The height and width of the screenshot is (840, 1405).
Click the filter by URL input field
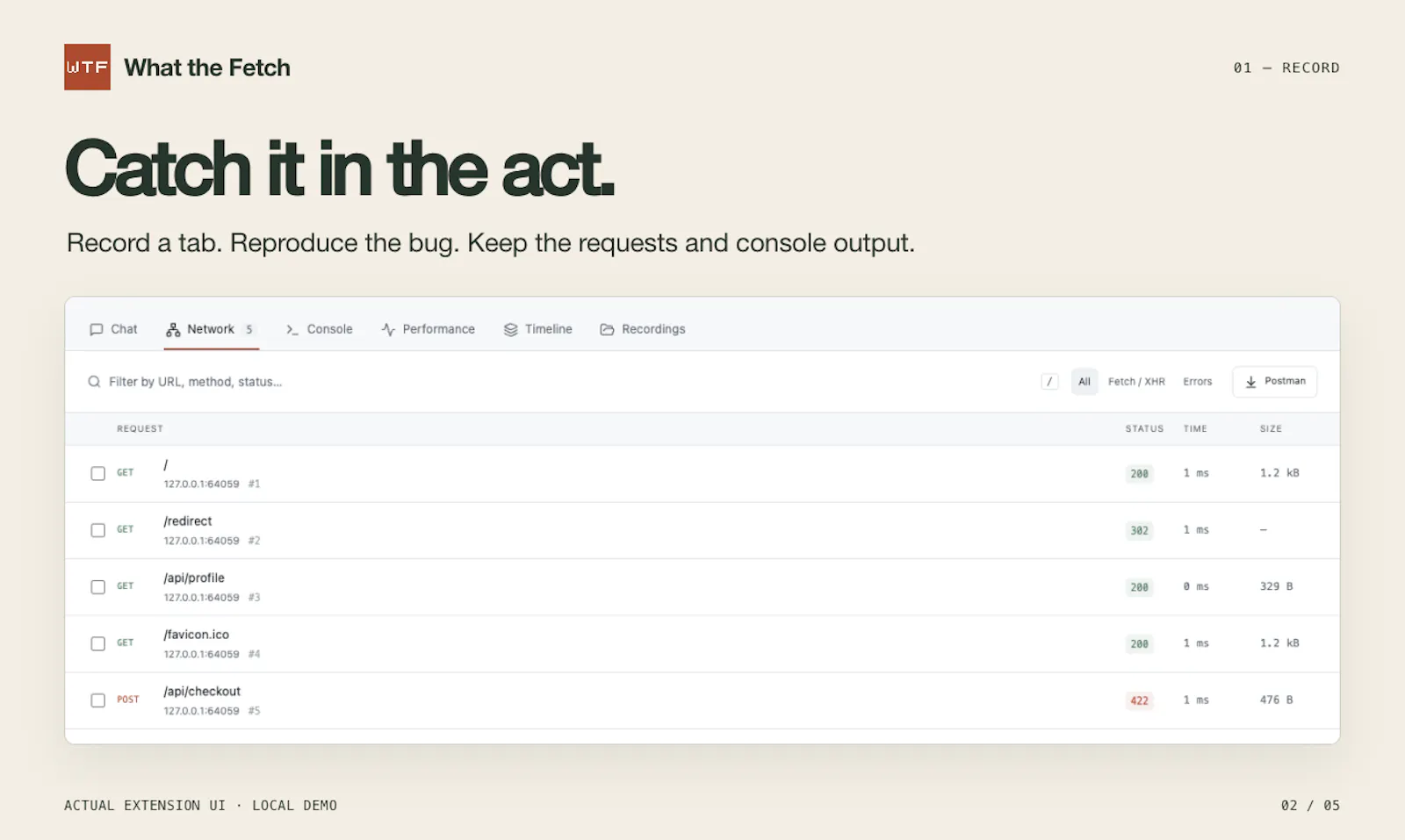562,382
